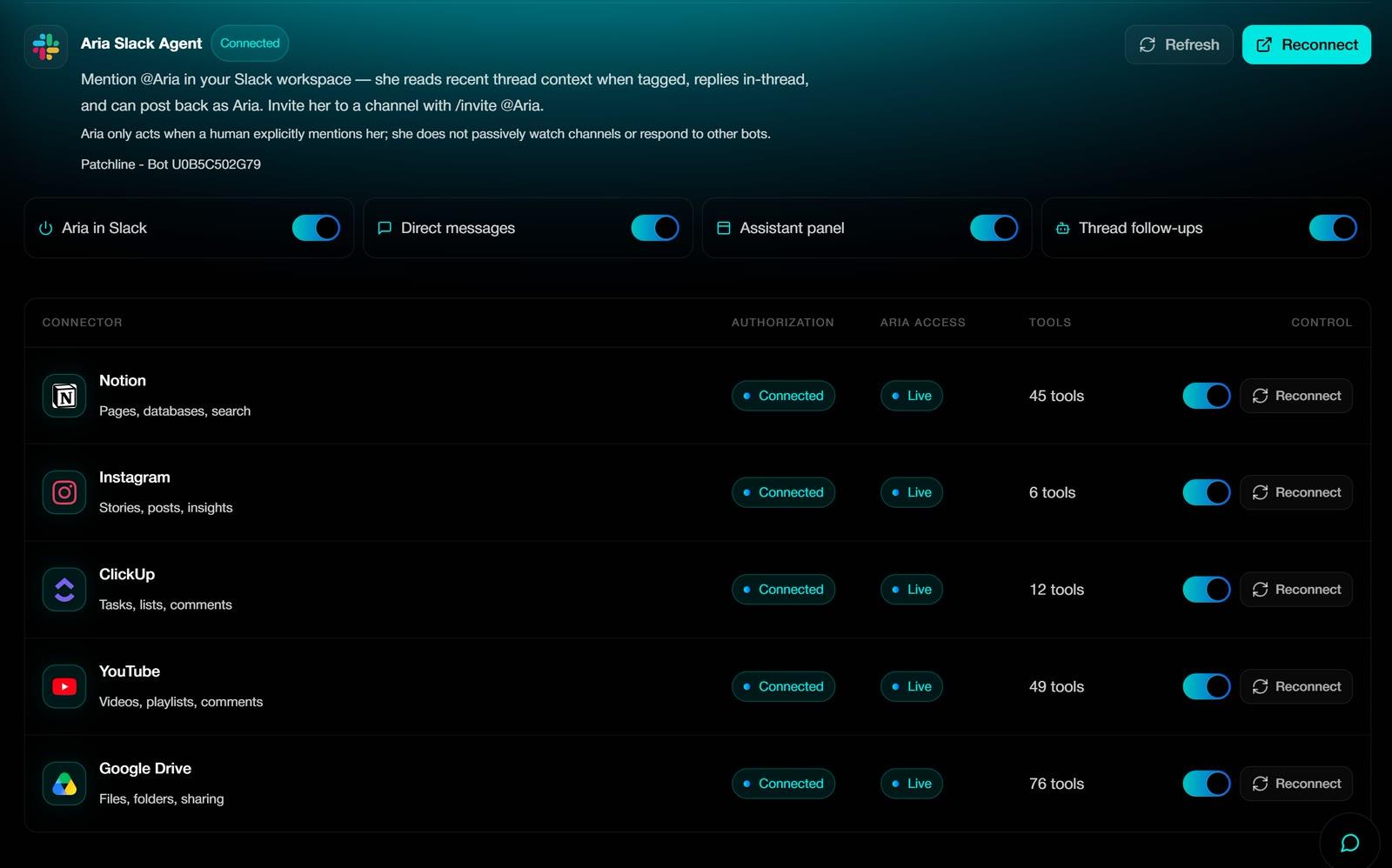Click the "ClickUp" connector name
This screenshot has width=1392, height=868.
(127, 575)
